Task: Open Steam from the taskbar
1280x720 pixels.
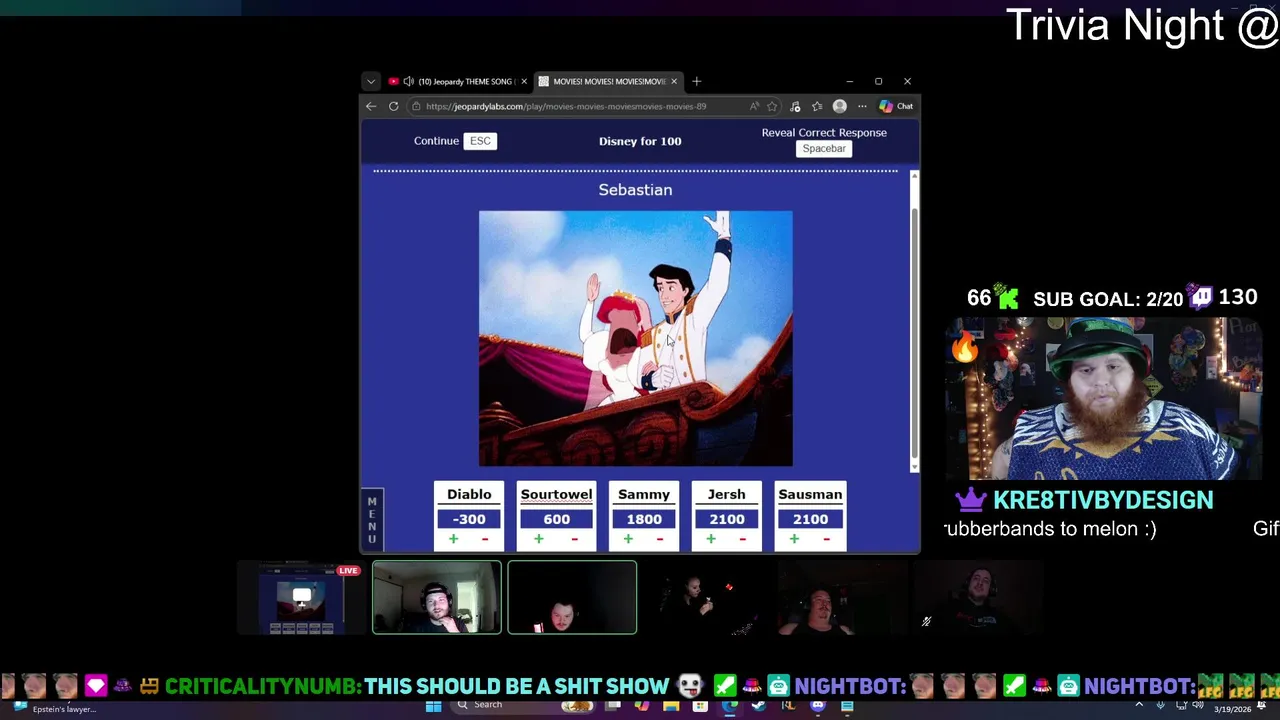Action: coord(759,706)
